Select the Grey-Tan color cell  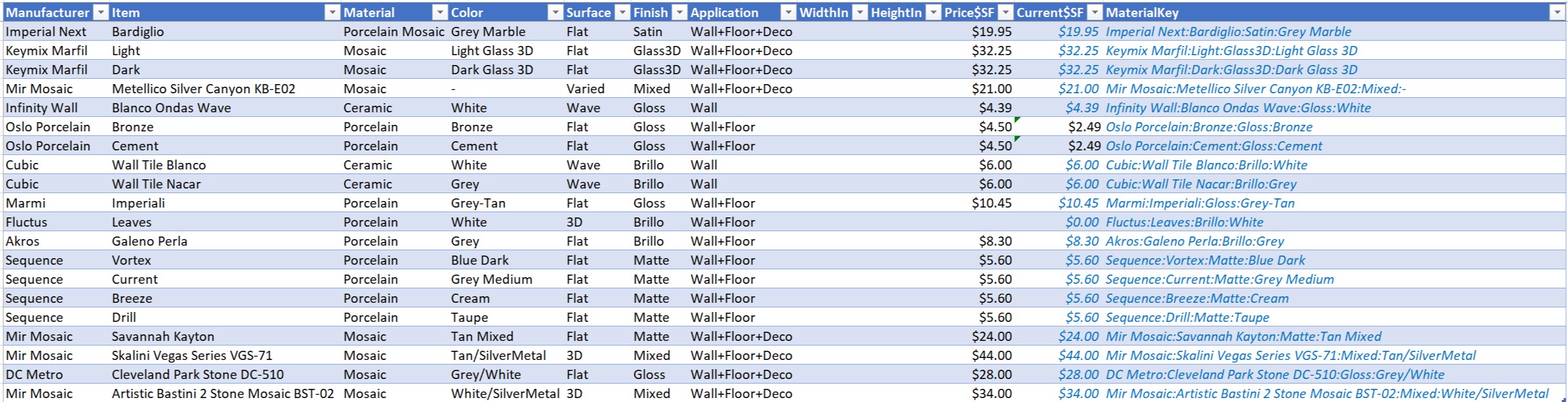506,203
